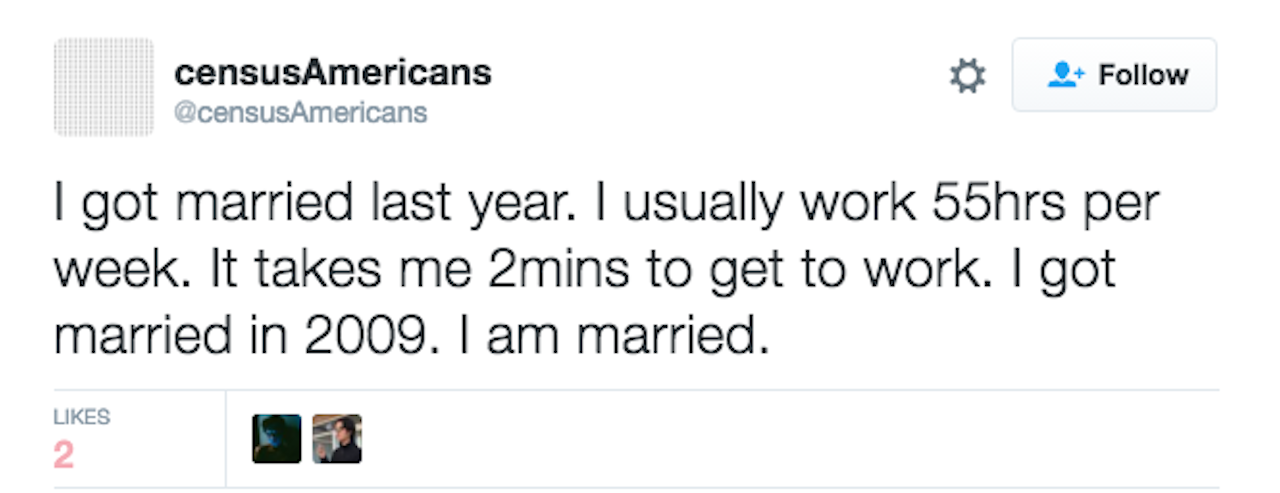Image resolution: width=1280 pixels, height=493 pixels.
Task: Open the @censusAmericans handle link
Action: pos(300,112)
